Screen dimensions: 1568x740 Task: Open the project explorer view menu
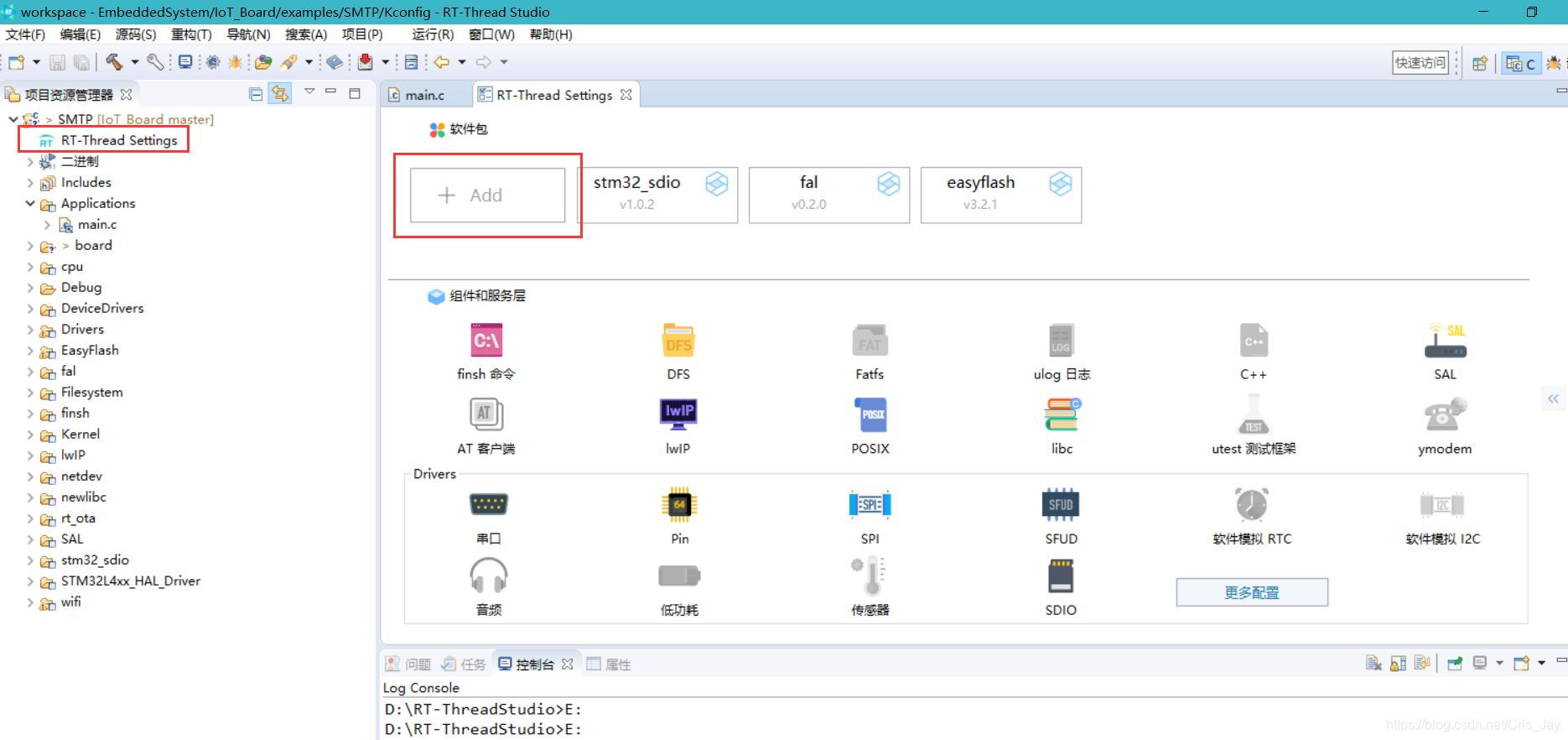309,91
